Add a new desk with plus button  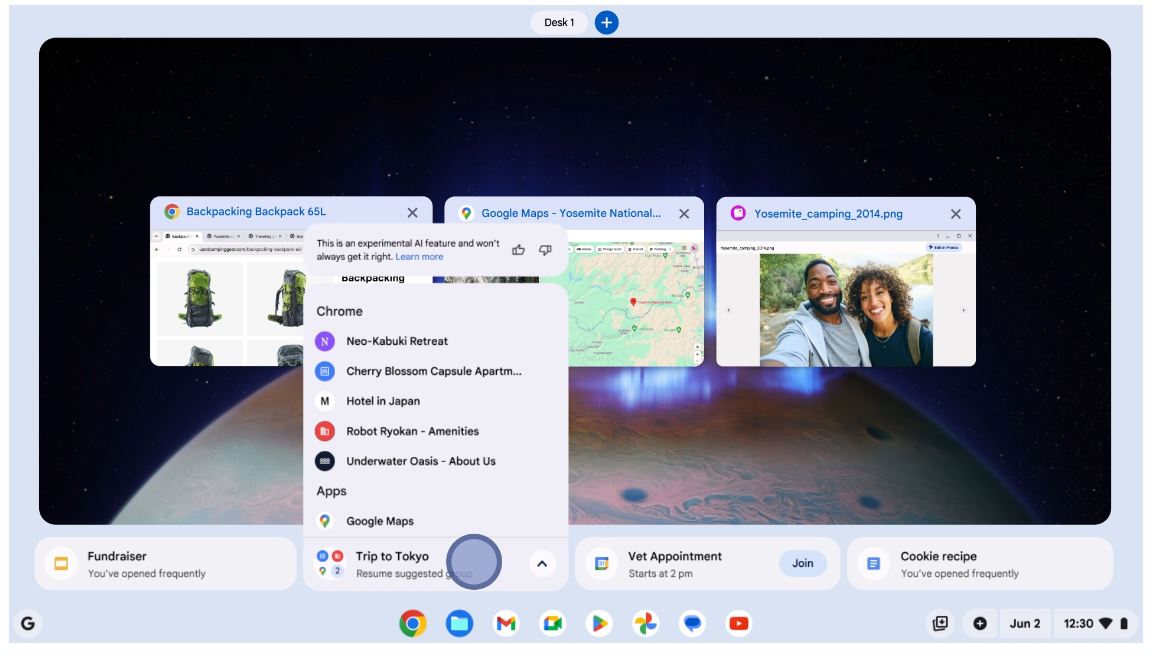(x=606, y=22)
